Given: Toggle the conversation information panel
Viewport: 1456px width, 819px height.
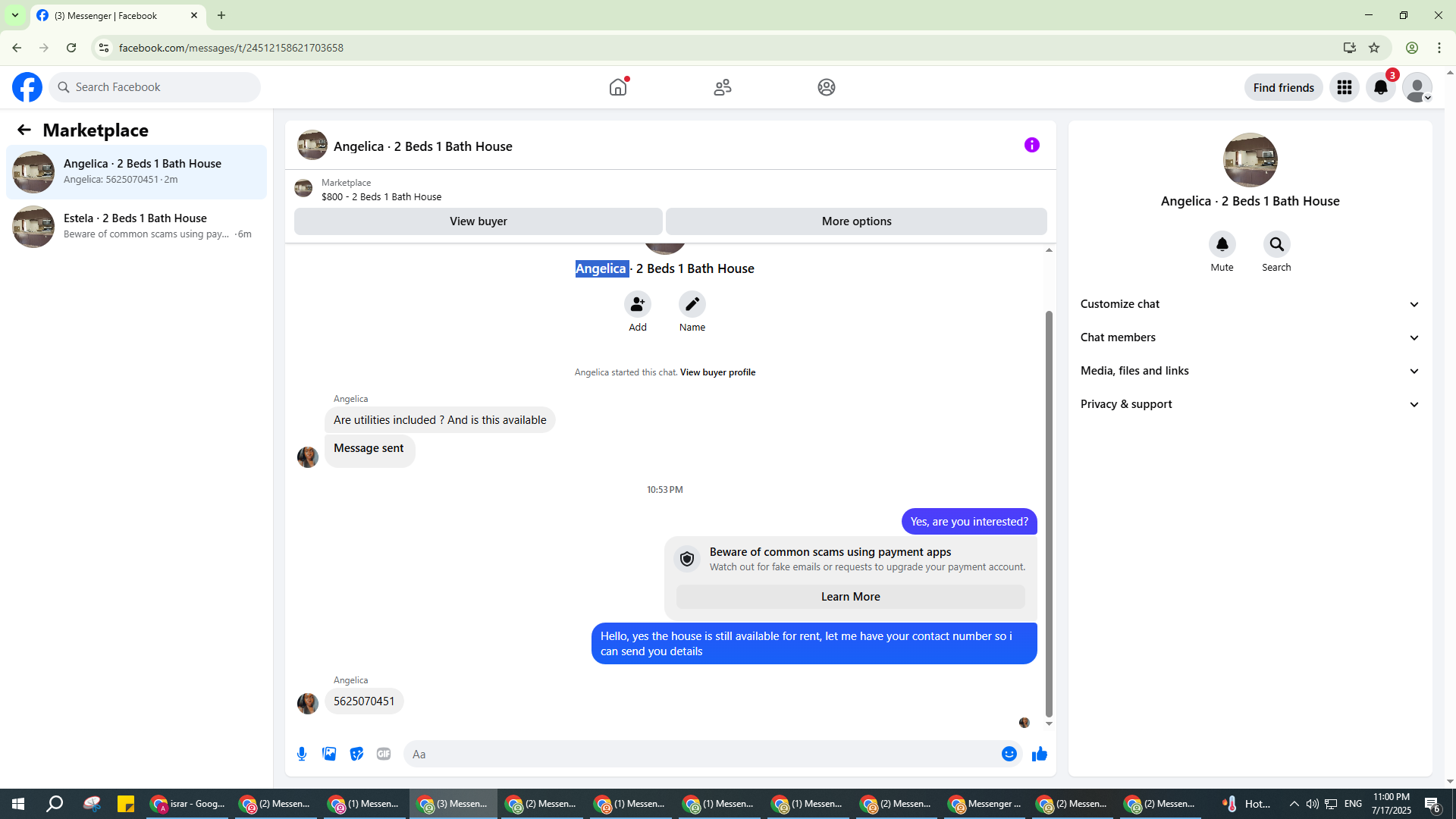Looking at the screenshot, I should pyautogui.click(x=1032, y=145).
